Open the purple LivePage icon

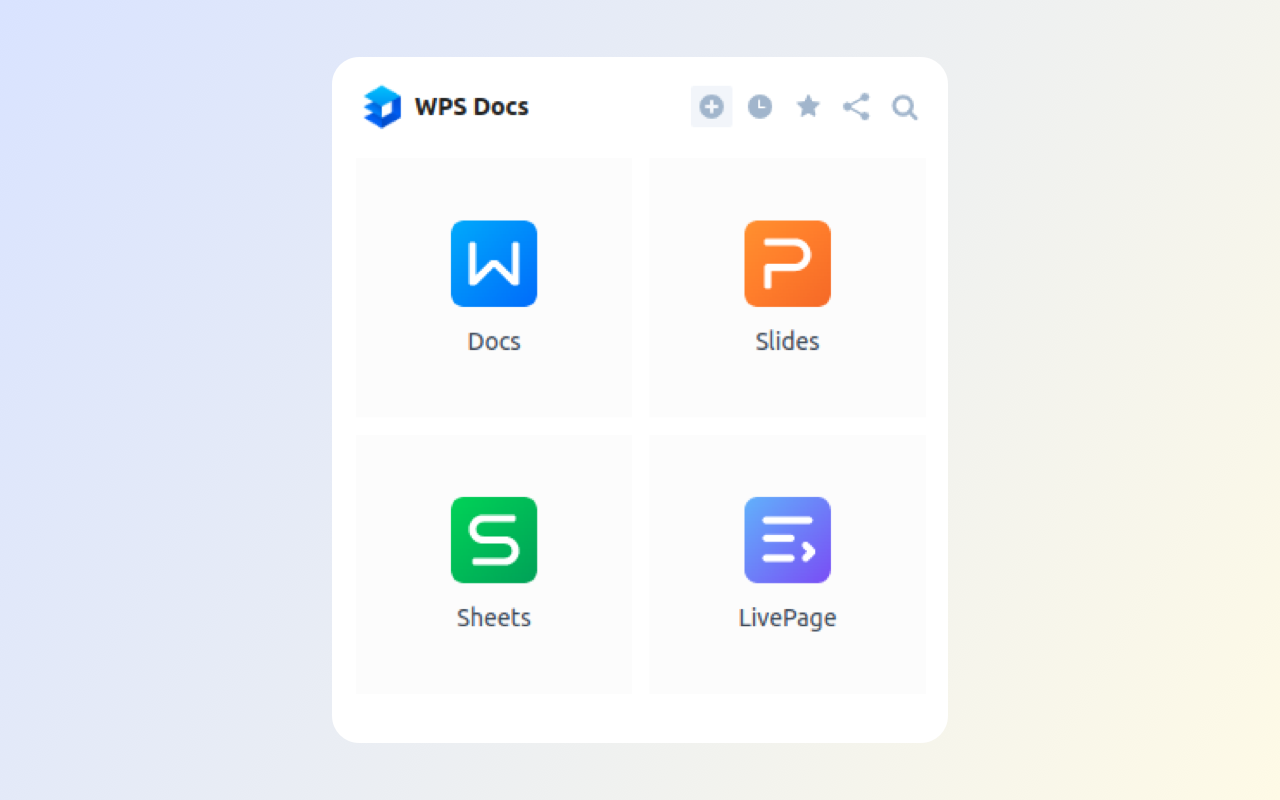click(788, 540)
